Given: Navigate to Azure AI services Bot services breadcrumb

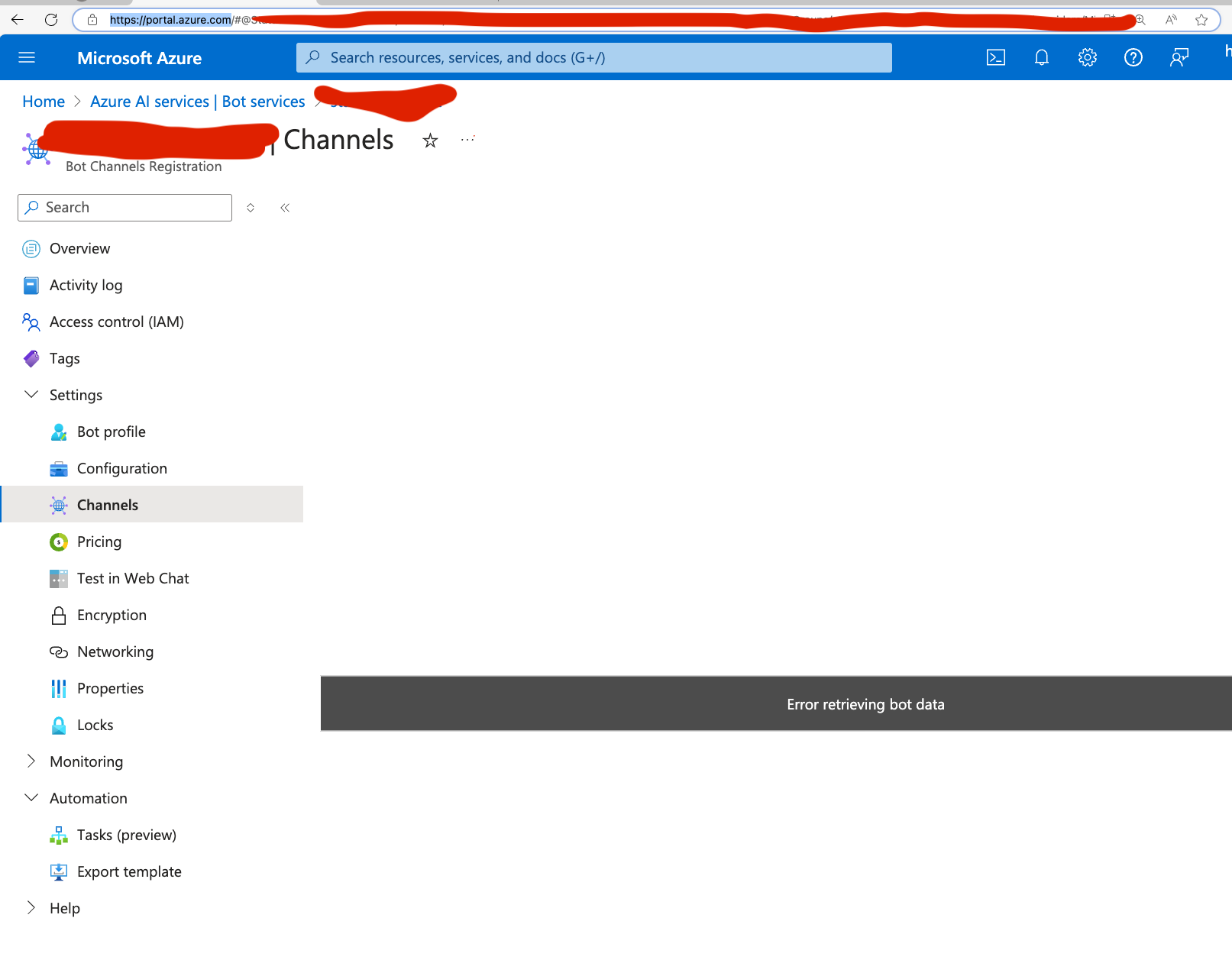Looking at the screenshot, I should (197, 101).
